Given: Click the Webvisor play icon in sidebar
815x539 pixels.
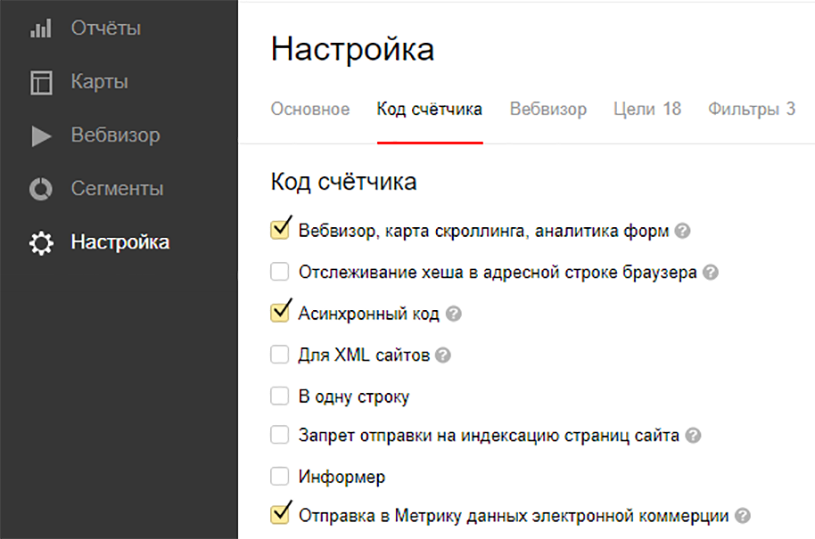Looking at the screenshot, I should (x=41, y=136).
